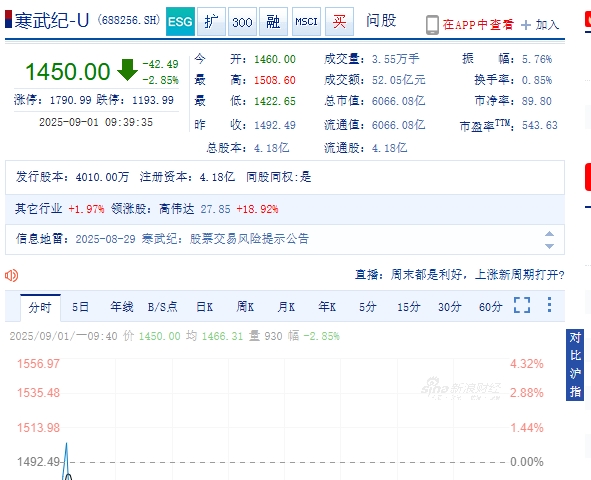The height and width of the screenshot is (480, 591).
Task: Switch to the B/S点 tab
Action: pos(162,307)
